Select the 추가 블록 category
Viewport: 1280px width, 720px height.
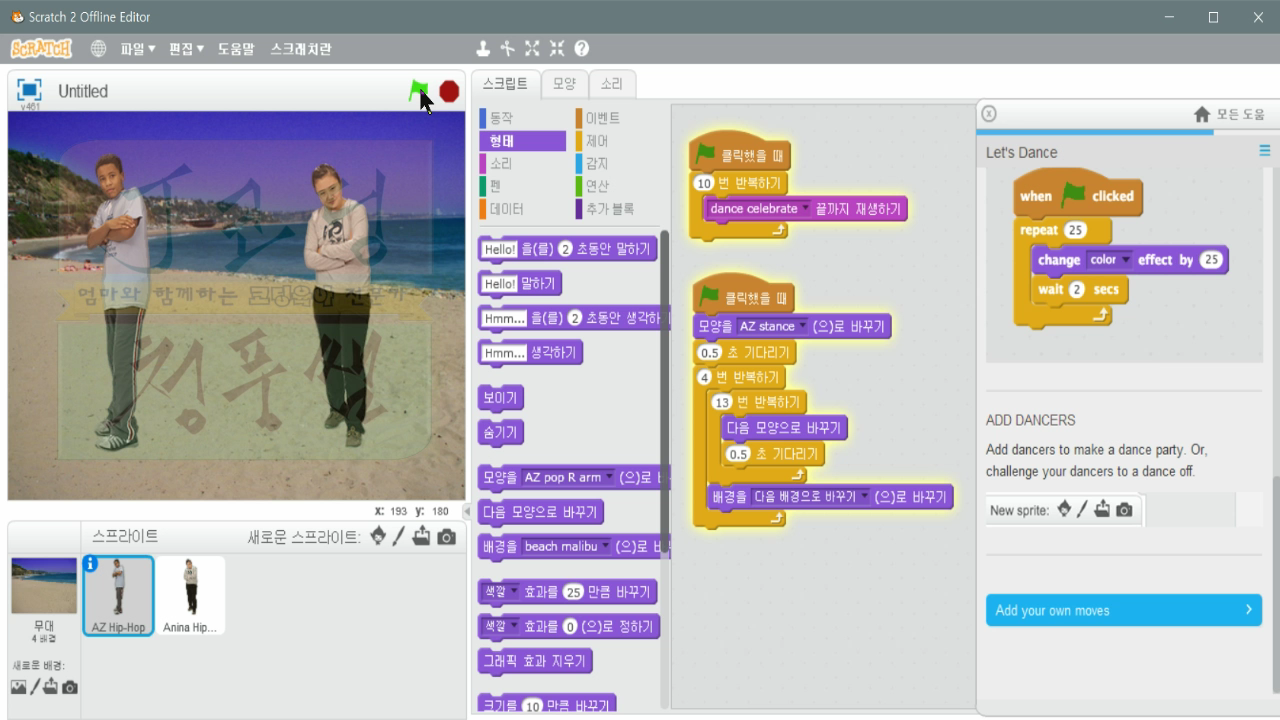click(x=617, y=209)
